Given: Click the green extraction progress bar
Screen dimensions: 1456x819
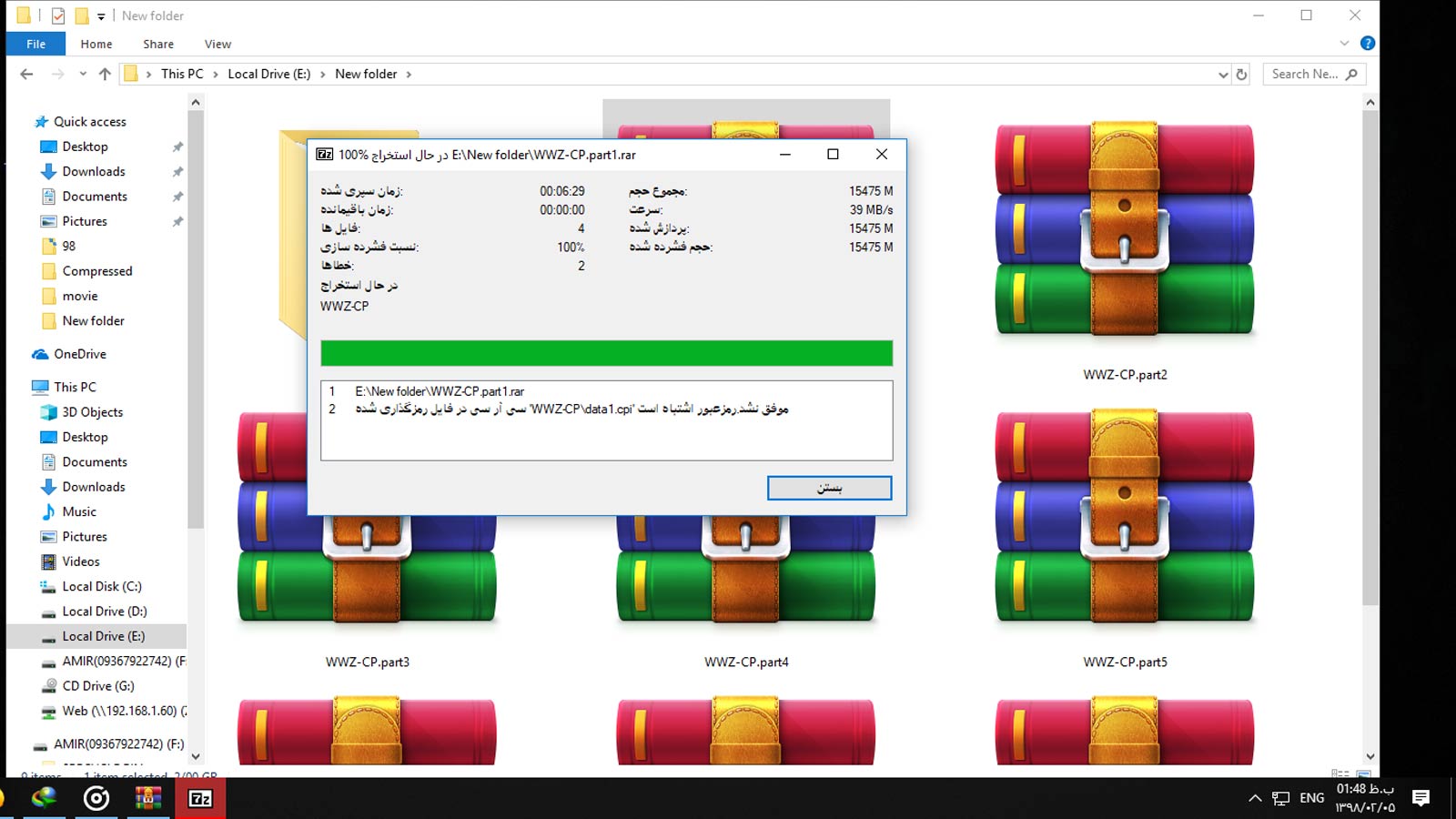Looking at the screenshot, I should click(606, 353).
